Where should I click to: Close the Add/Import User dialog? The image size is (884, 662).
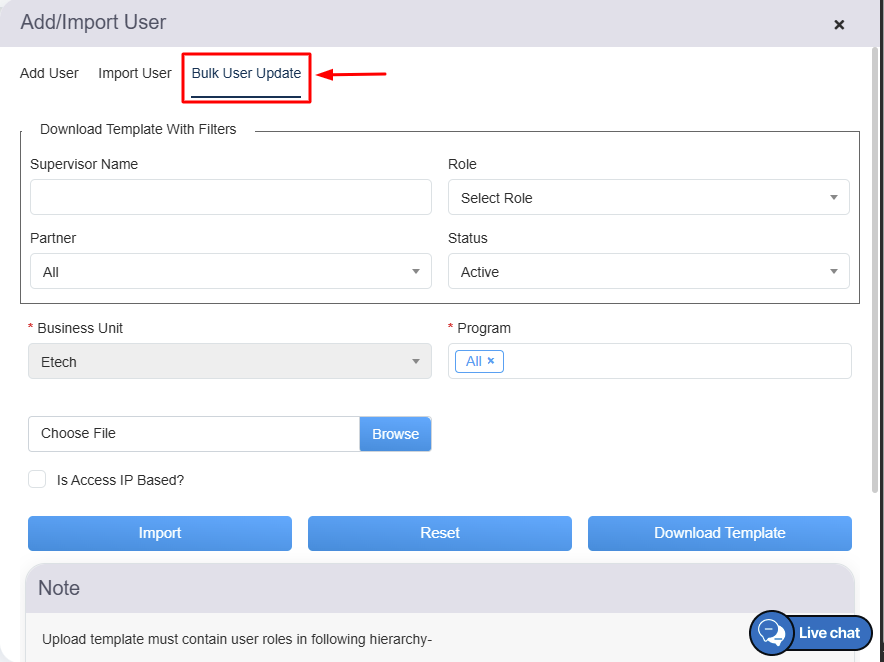[839, 24]
